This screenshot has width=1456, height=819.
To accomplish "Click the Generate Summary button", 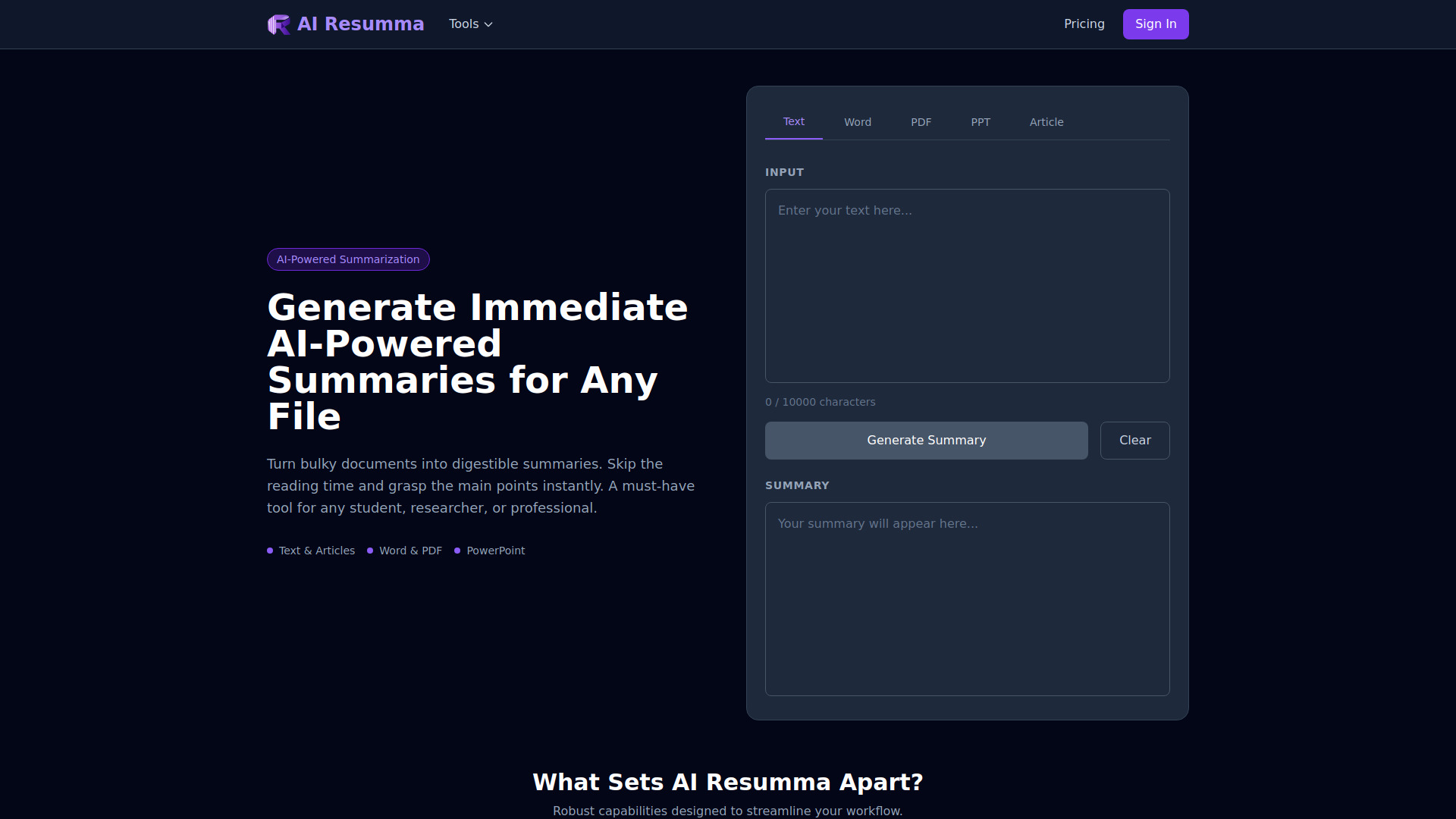I will point(927,441).
